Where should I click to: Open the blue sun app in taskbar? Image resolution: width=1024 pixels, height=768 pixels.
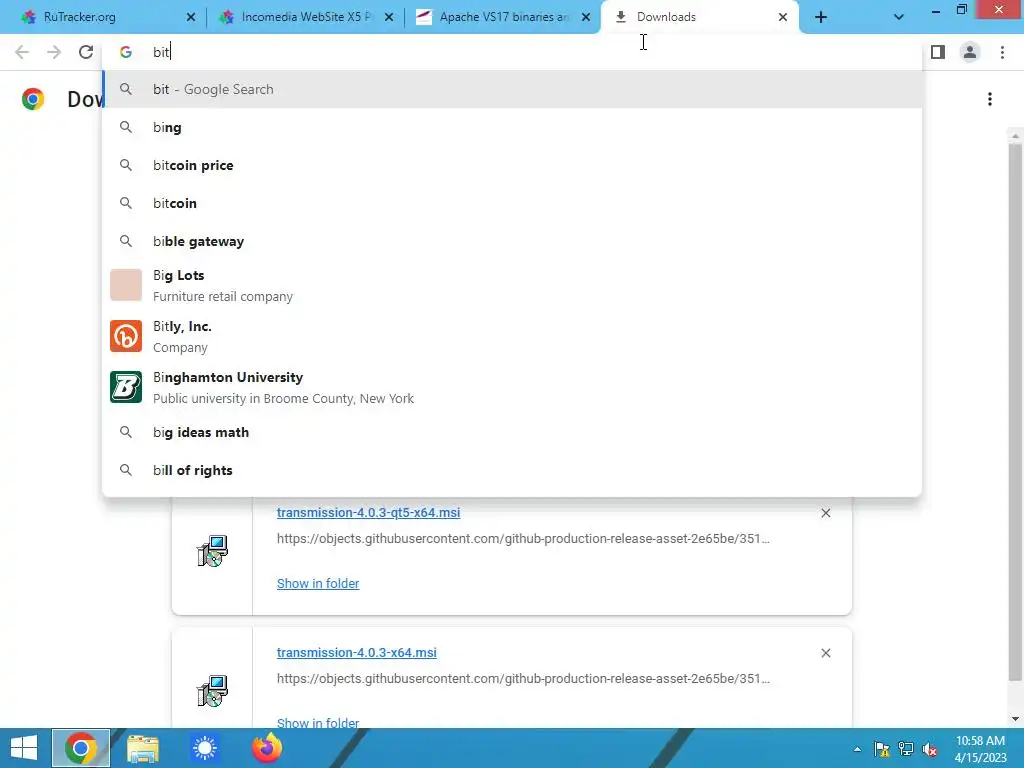[x=205, y=748]
